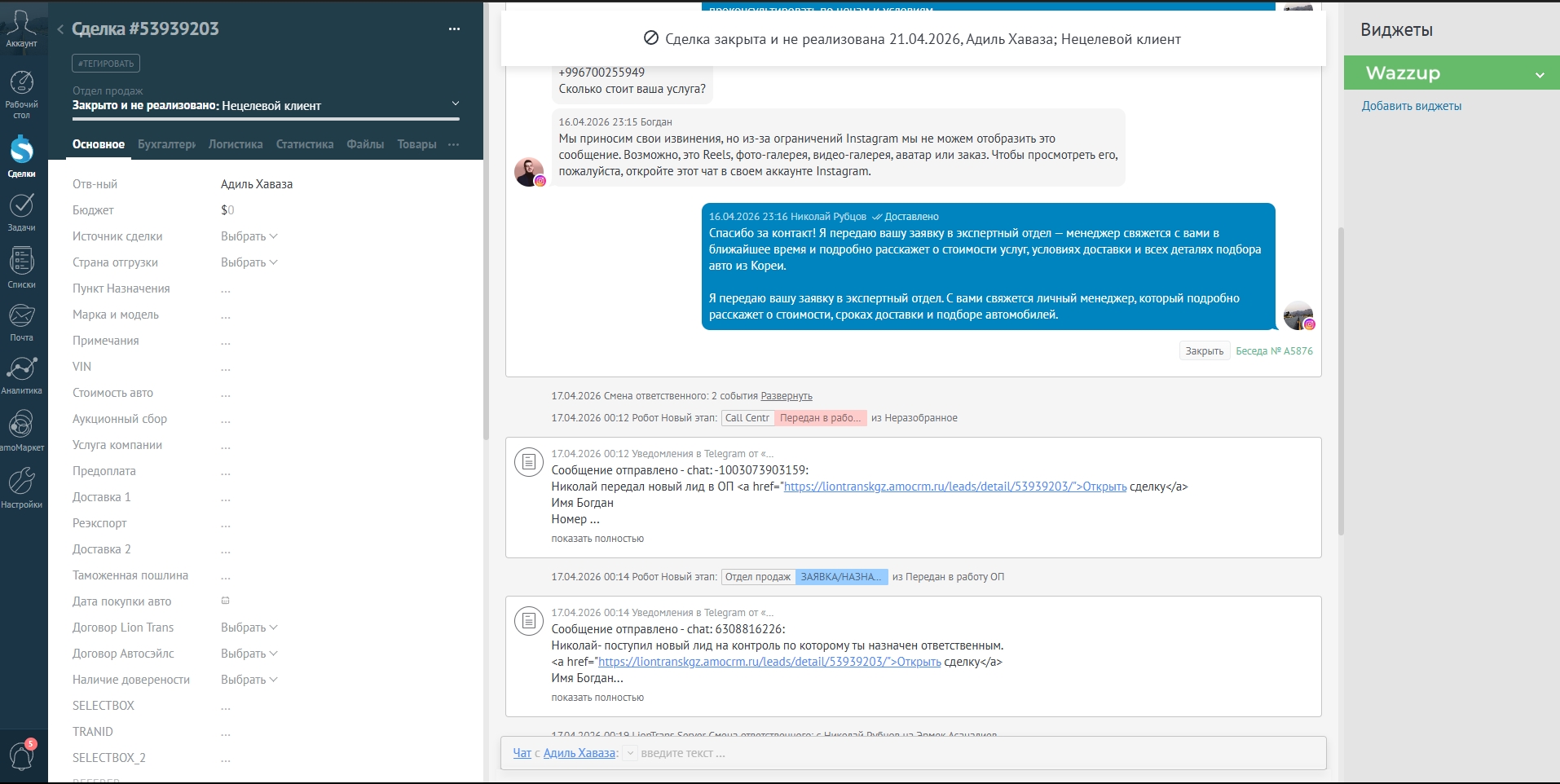1560x784 pixels.
Task: Open the notifications bell with red badge
Action: 22,755
